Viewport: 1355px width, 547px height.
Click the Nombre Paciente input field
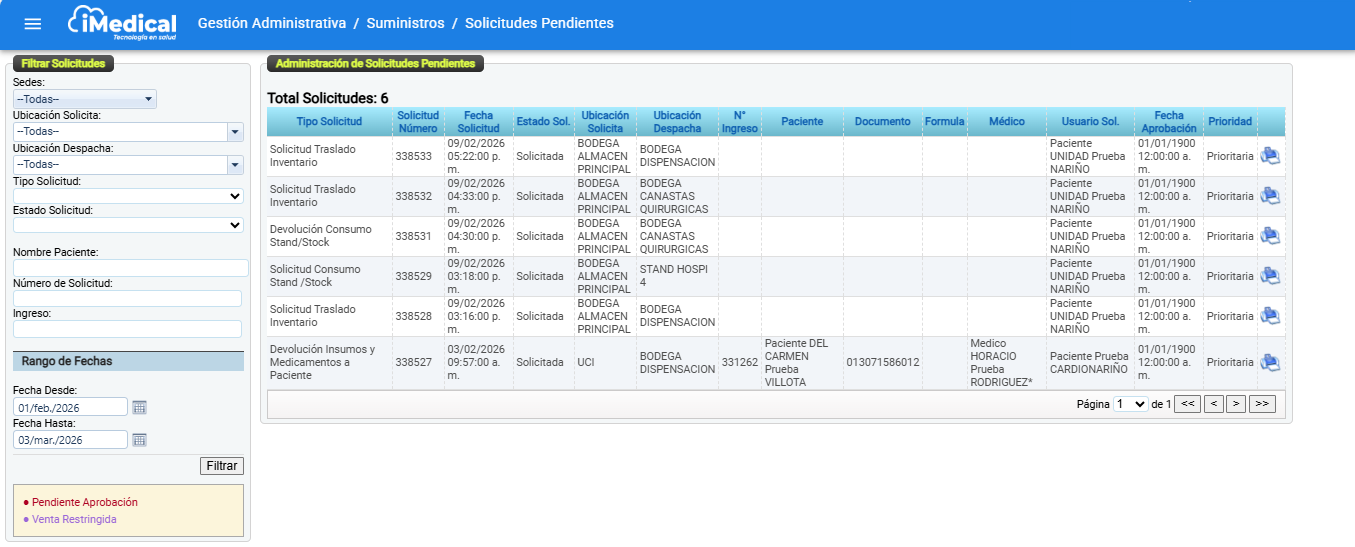pyautogui.click(x=130, y=268)
